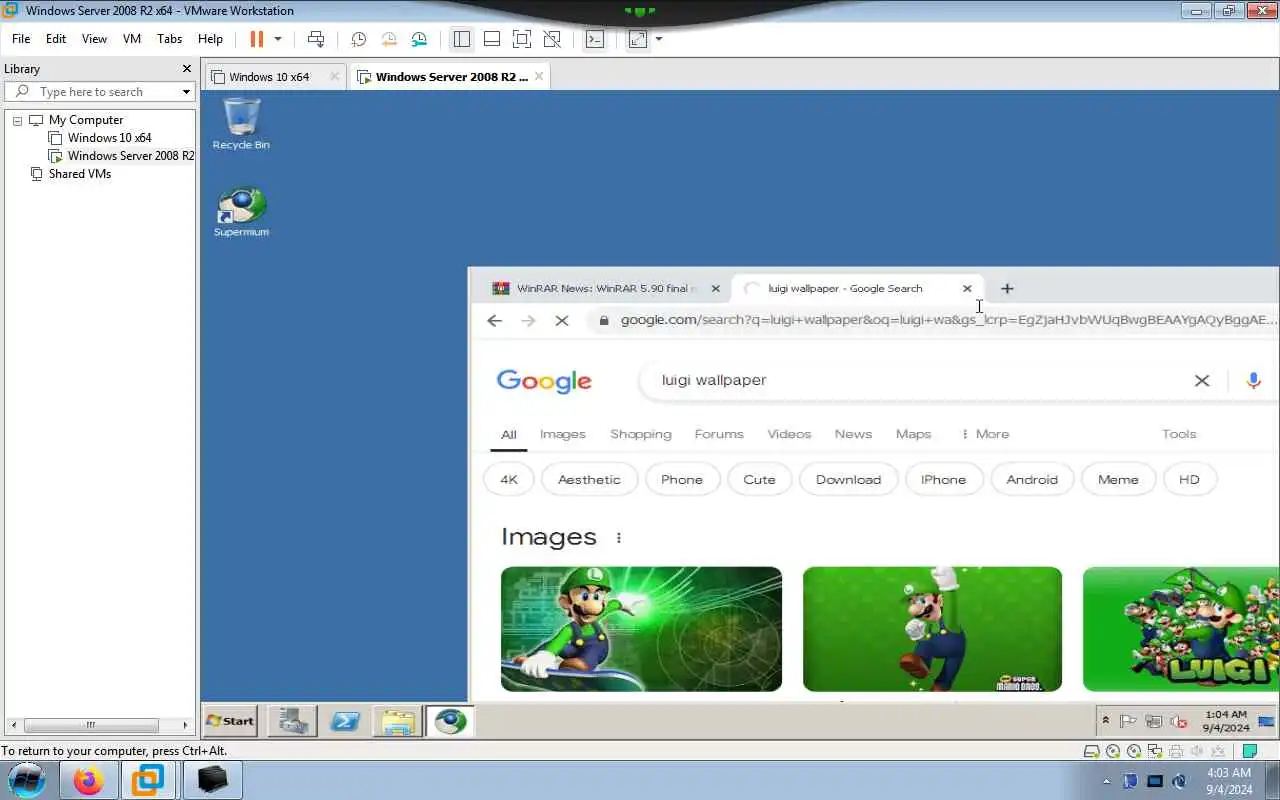Open Server Manager on guest taskbar
Screen dimensions: 1280x800
(x=293, y=720)
